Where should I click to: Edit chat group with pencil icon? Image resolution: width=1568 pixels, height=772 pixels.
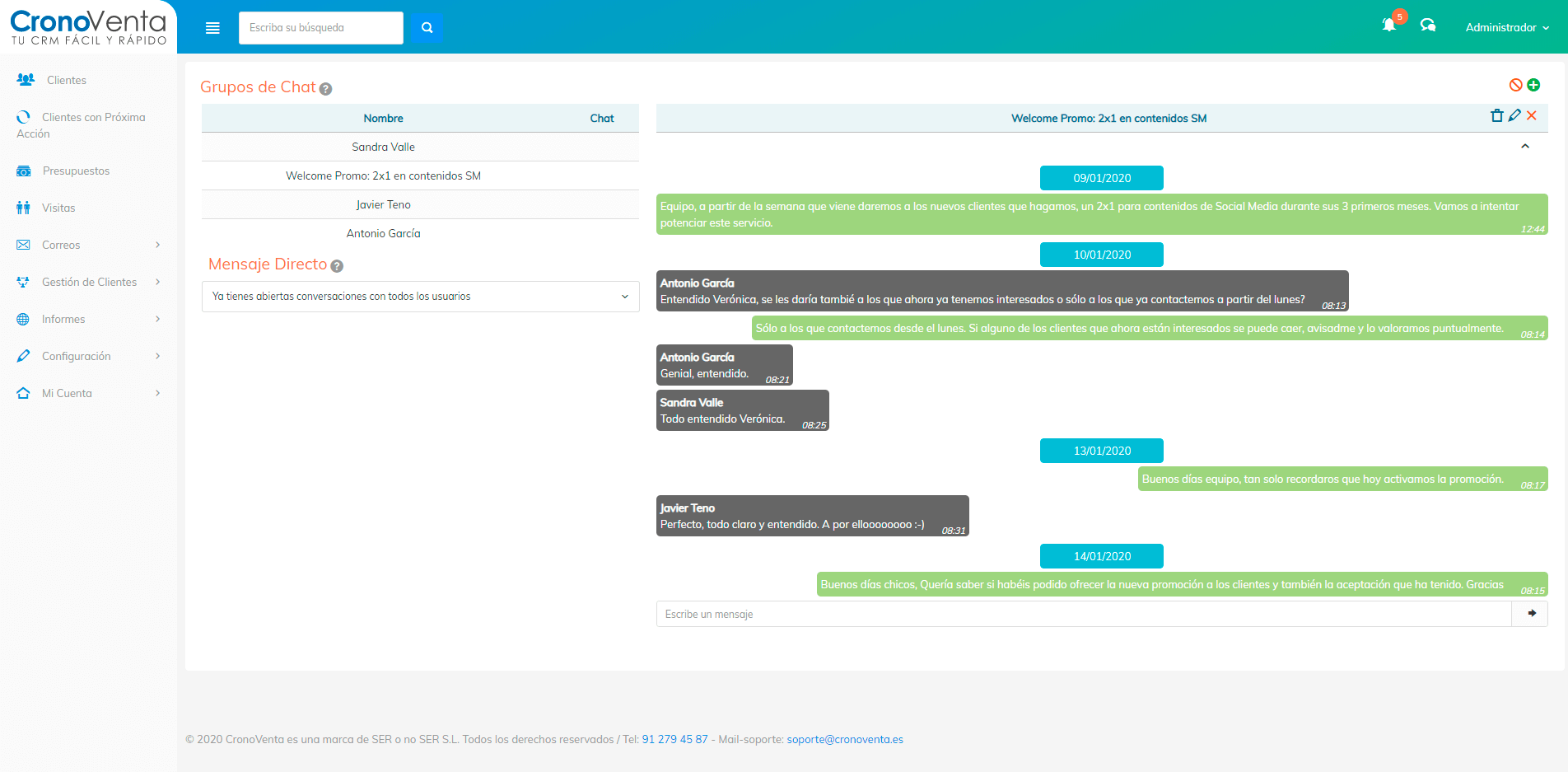tap(1514, 115)
